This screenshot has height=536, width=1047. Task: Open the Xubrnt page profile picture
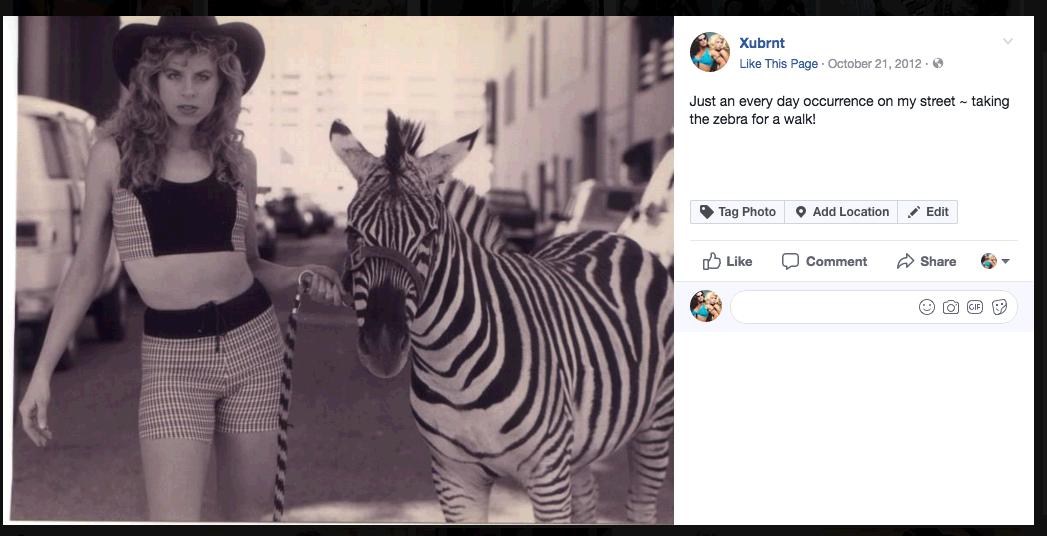pyautogui.click(x=709, y=52)
